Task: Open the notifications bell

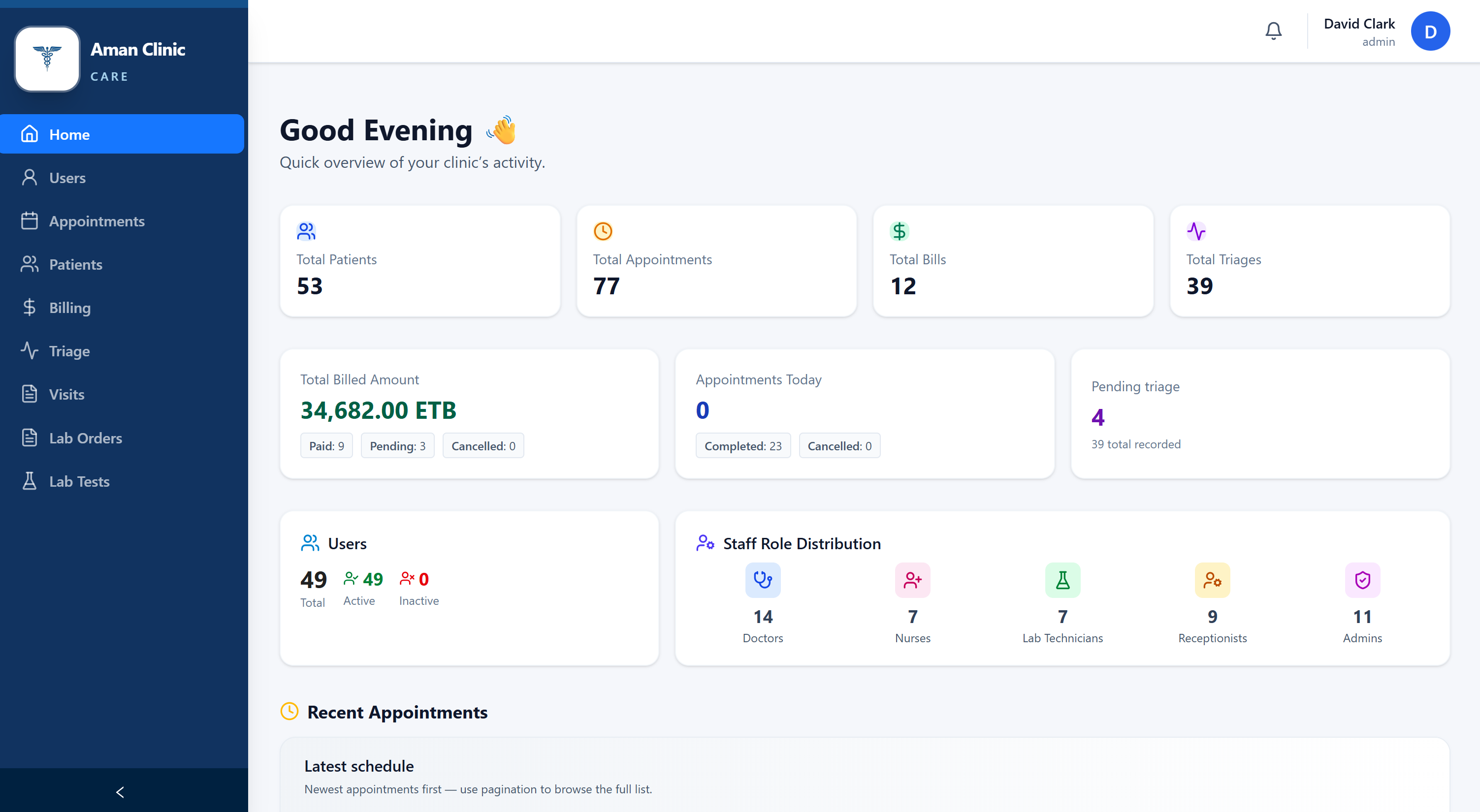Action: tap(1273, 31)
